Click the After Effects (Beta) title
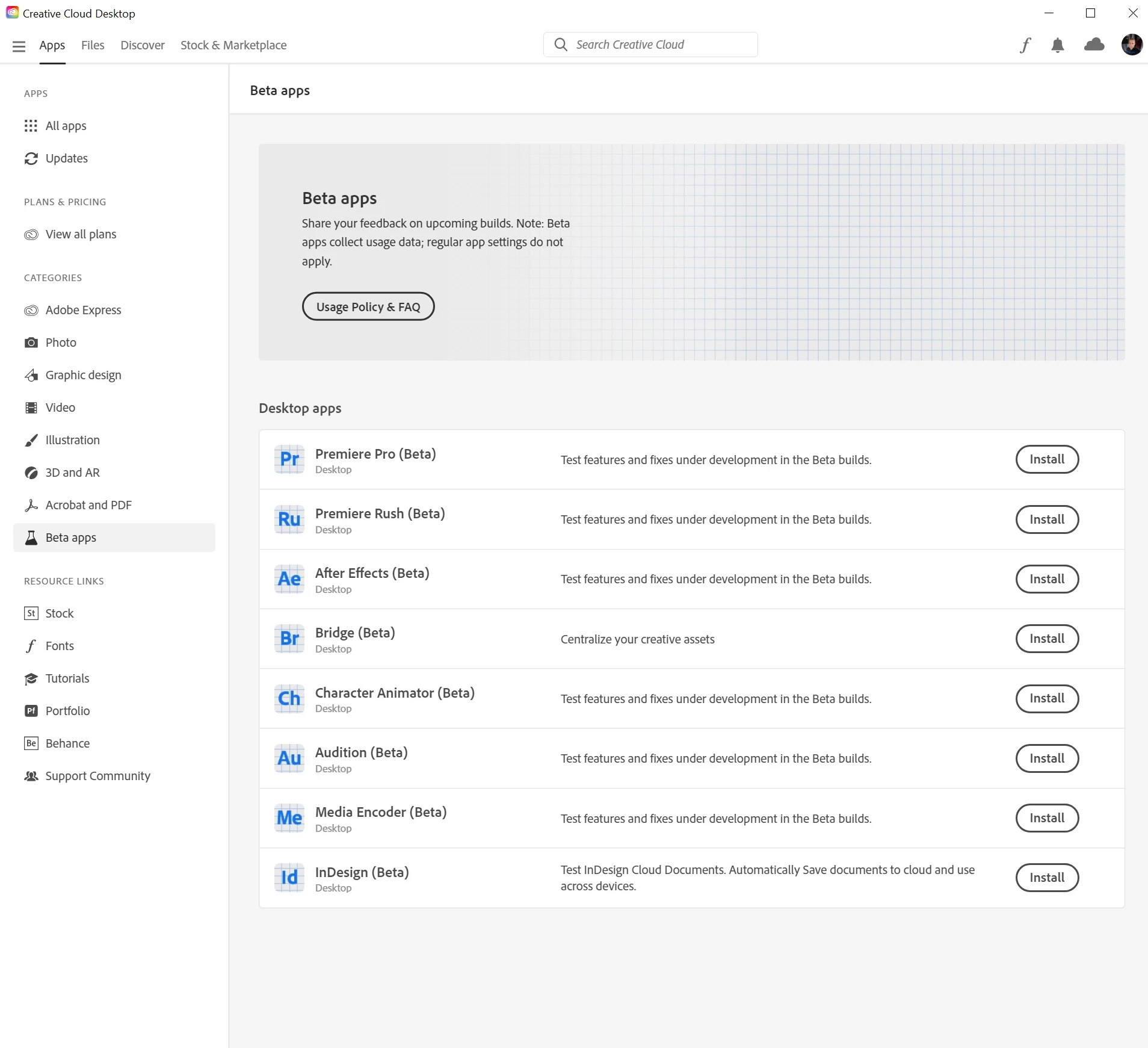This screenshot has width=1148, height=1048. [372, 573]
